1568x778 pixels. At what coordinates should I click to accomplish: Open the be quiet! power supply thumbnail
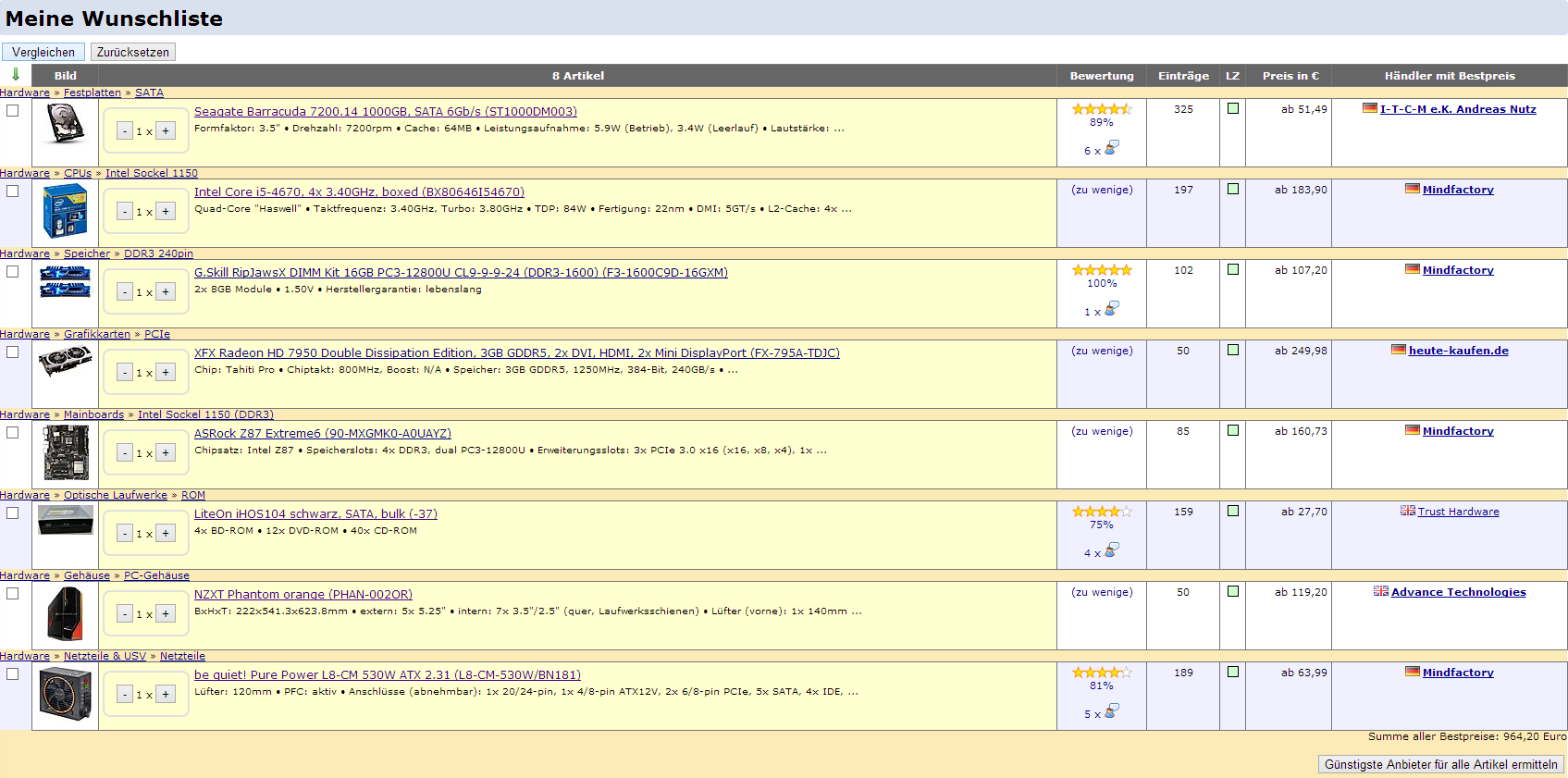click(66, 694)
